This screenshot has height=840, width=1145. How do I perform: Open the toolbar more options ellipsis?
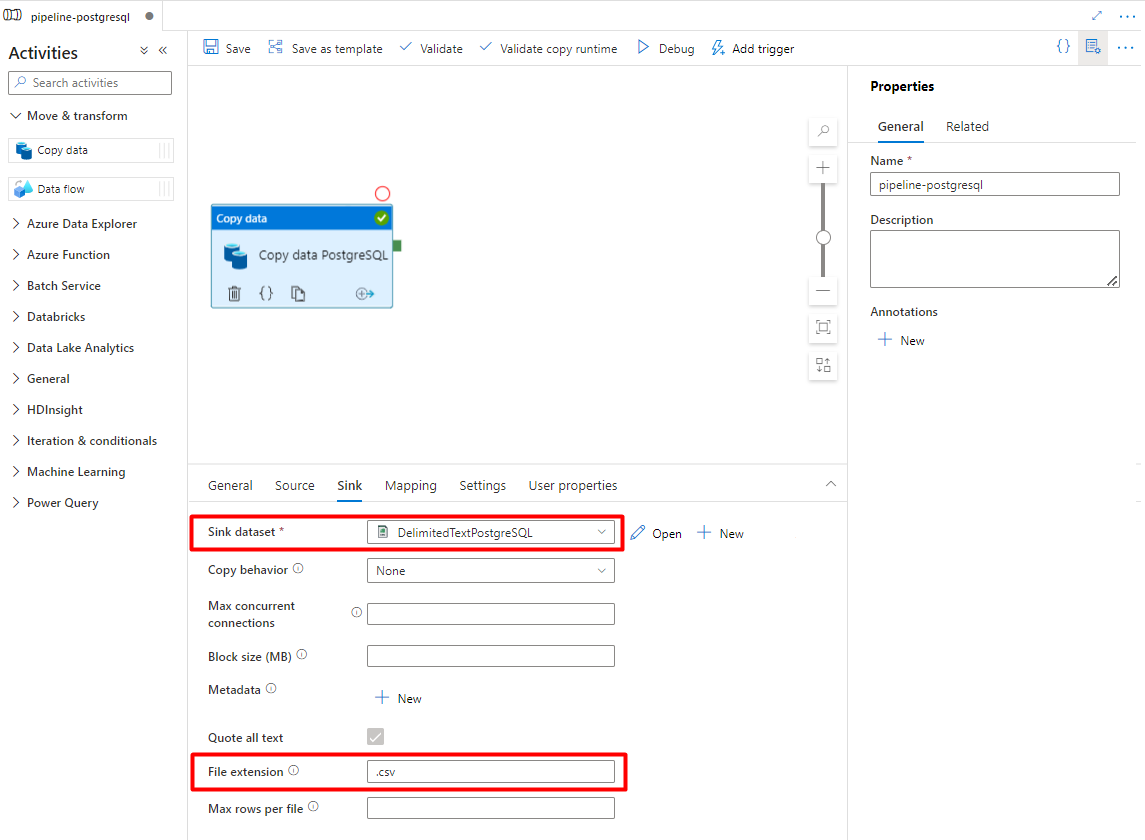[x=1125, y=48]
